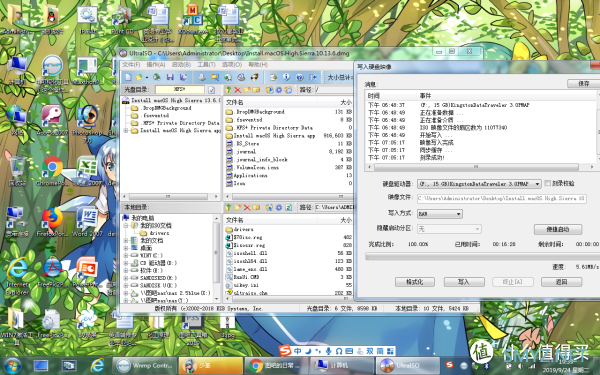Click the 映像文件 path input field
The width and height of the screenshot is (600, 375).
502,198
